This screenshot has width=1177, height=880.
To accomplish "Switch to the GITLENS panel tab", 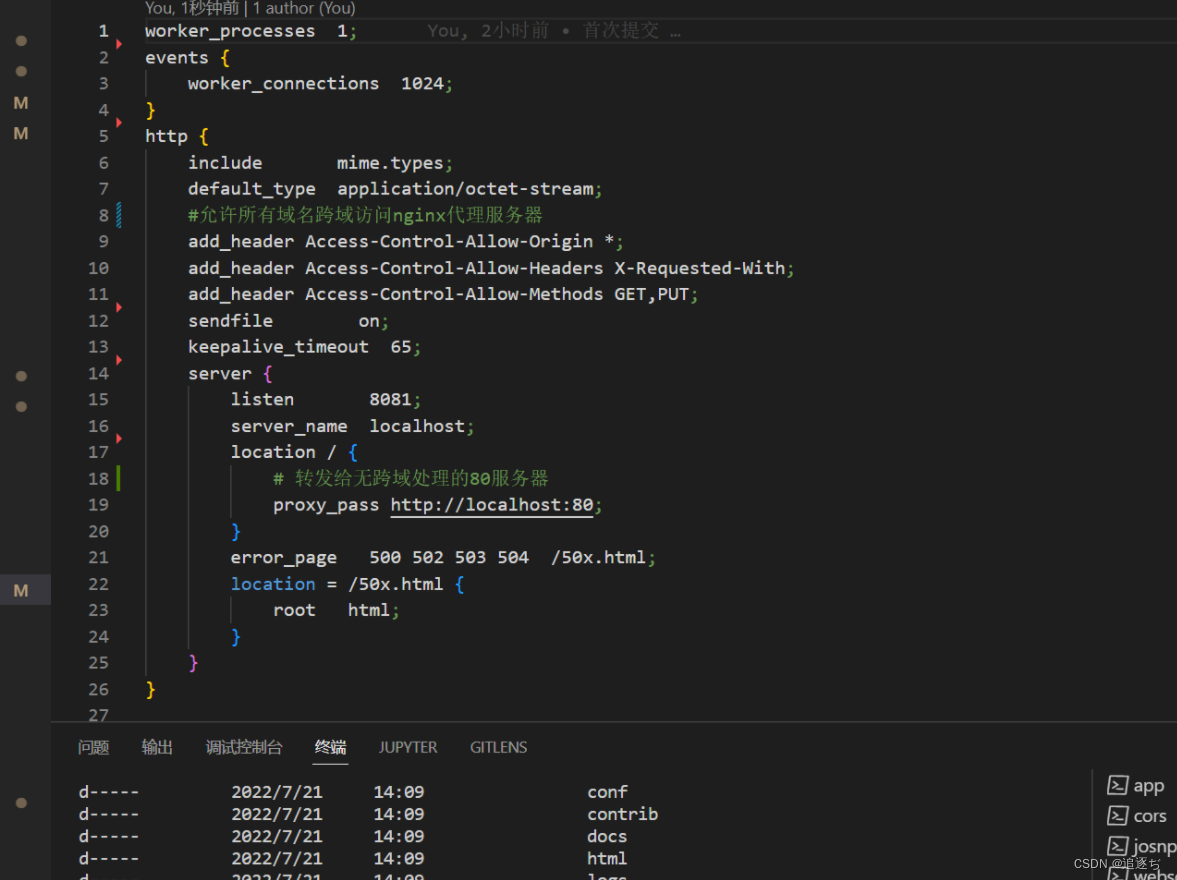I will point(498,747).
